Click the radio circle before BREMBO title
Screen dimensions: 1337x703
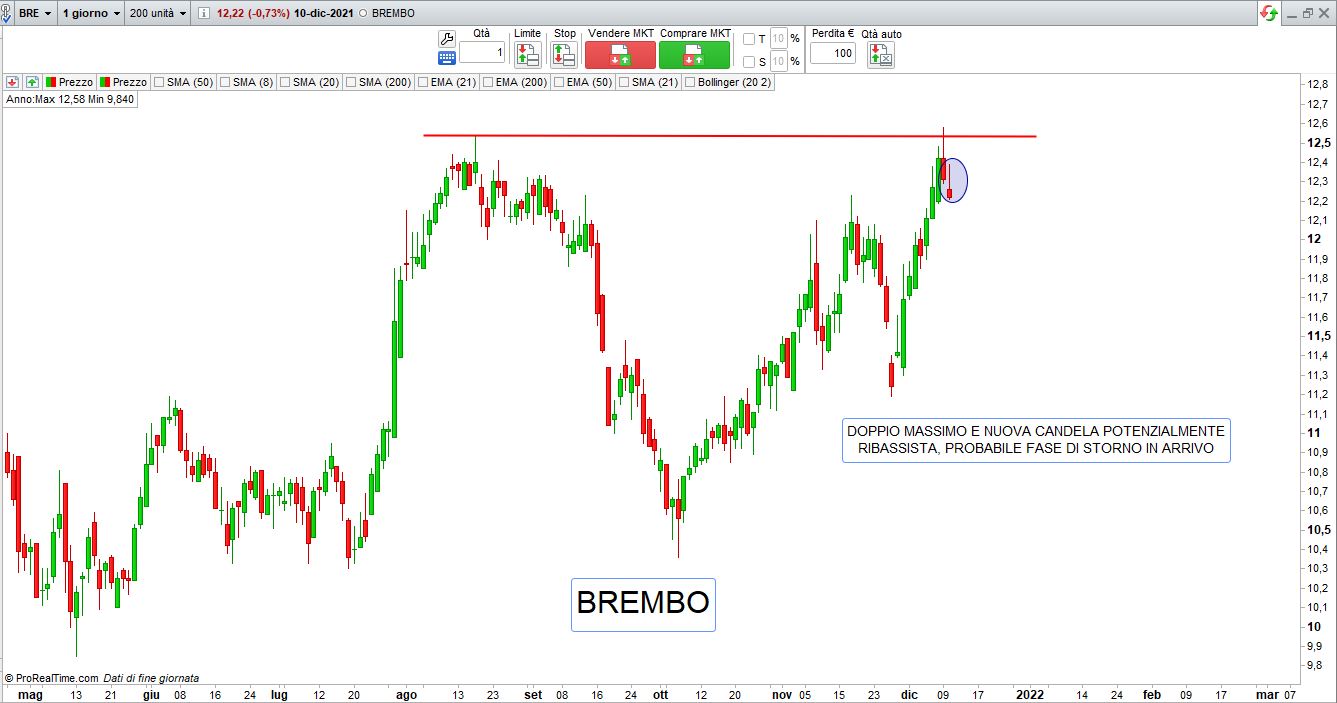(x=362, y=14)
